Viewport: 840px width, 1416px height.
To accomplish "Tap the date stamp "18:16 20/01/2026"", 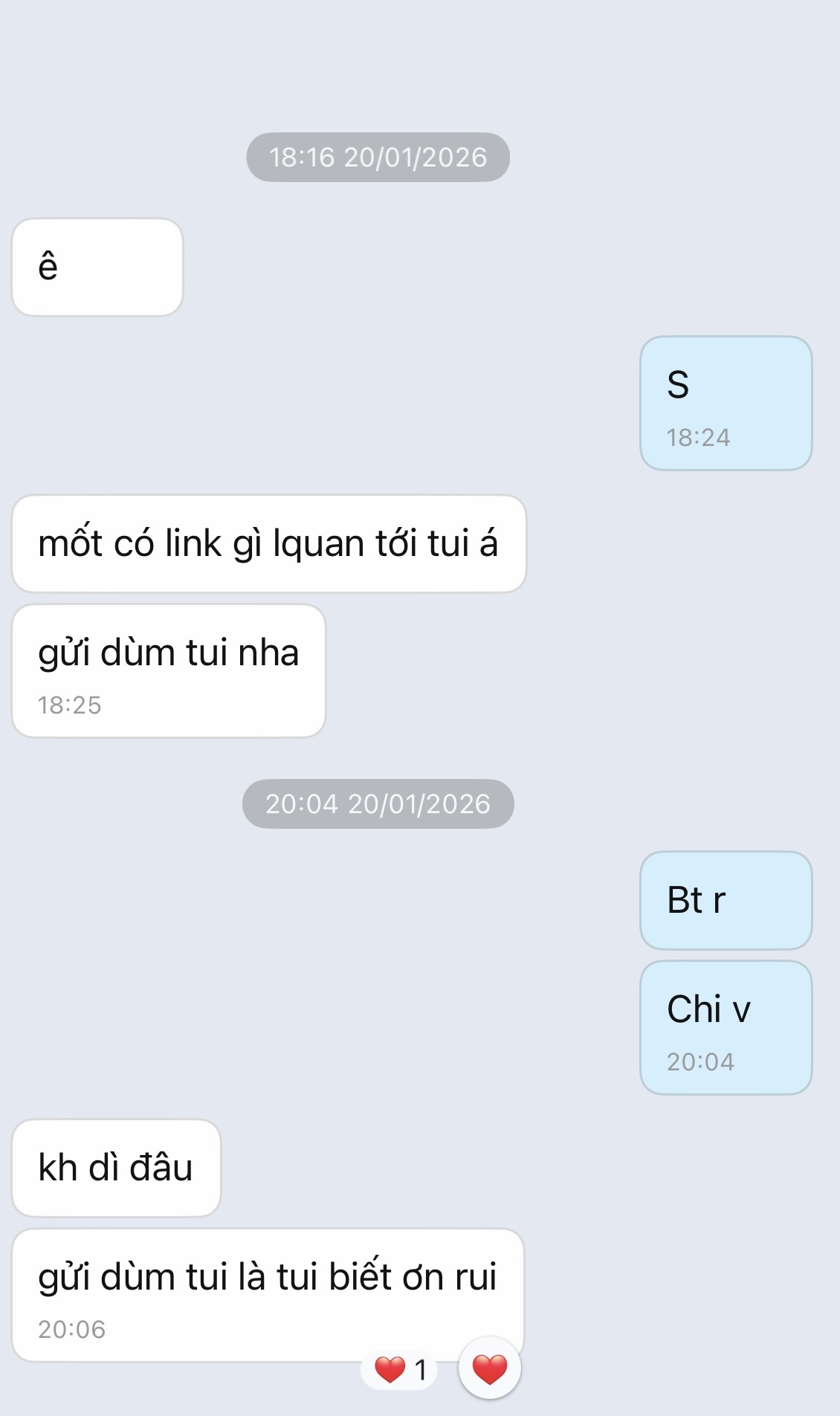I will point(378,157).
